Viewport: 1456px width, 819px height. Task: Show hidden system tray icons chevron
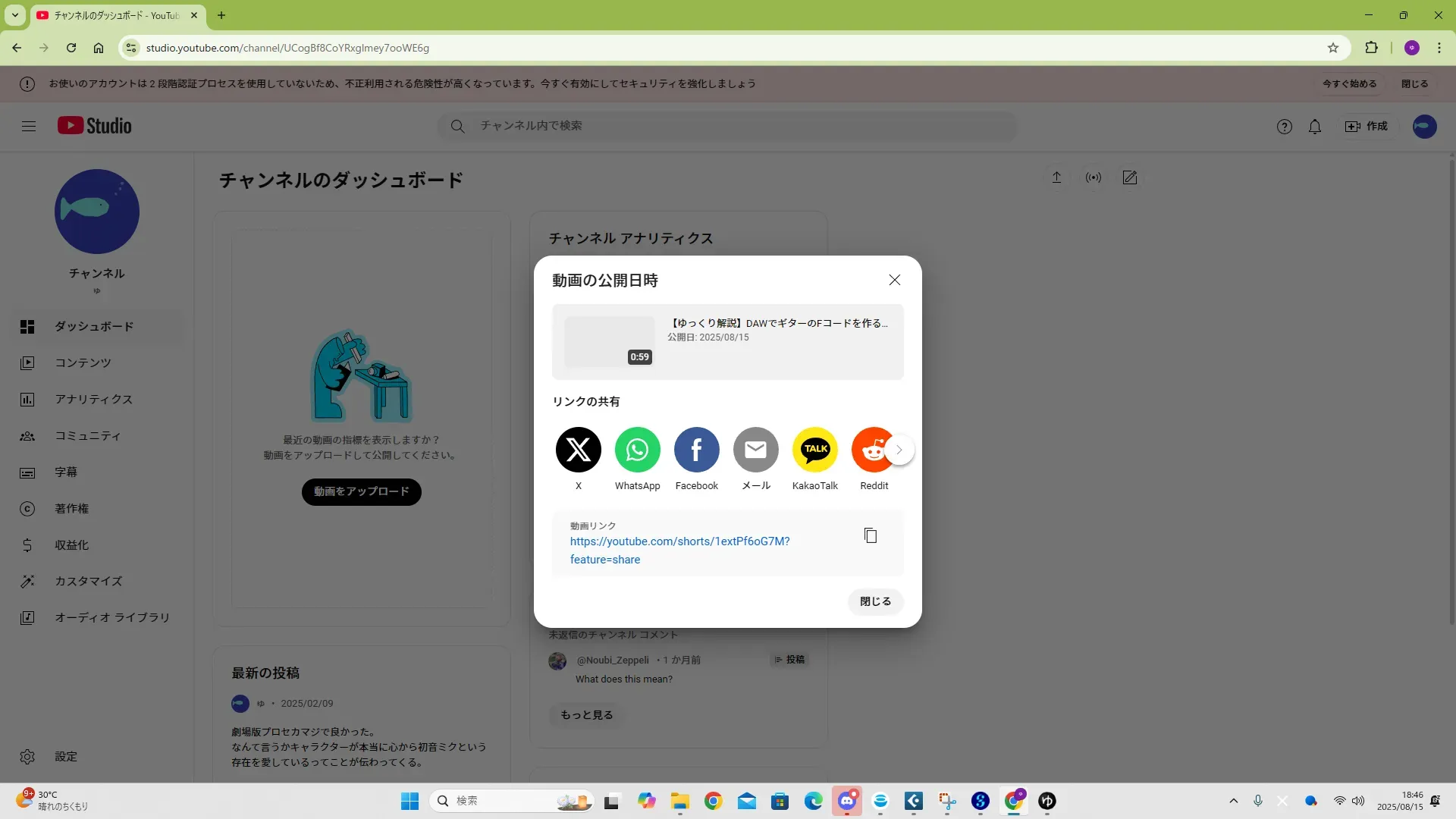pyautogui.click(x=1234, y=801)
